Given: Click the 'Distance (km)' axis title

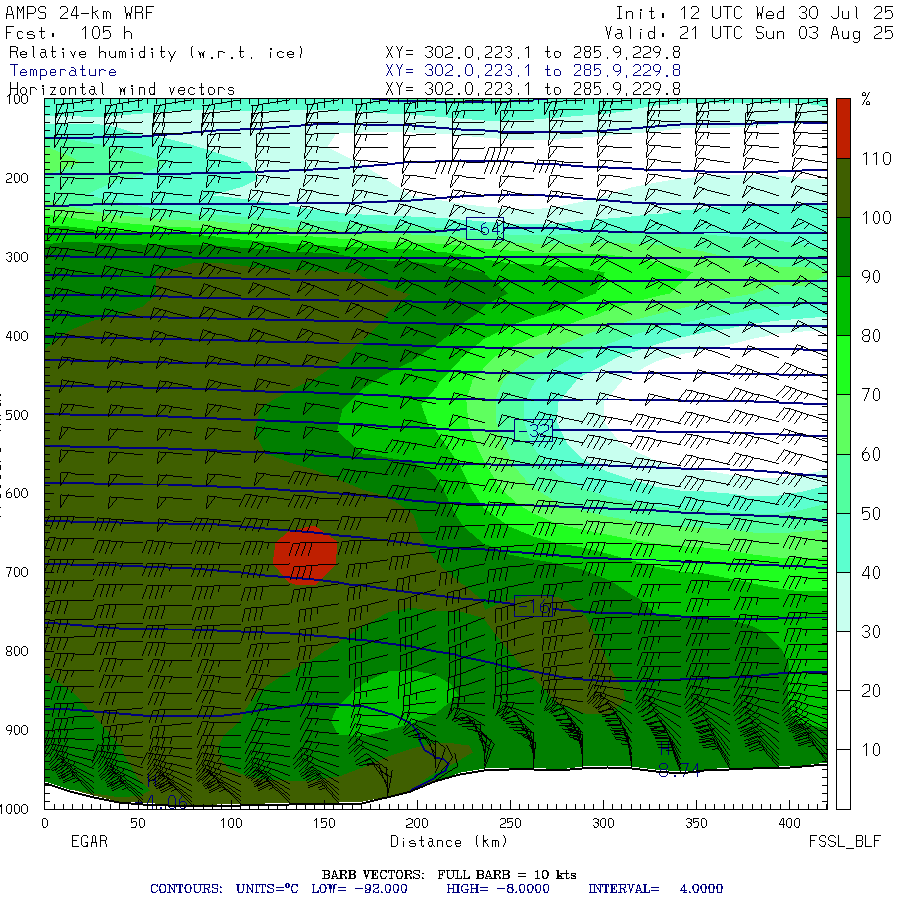Looking at the screenshot, I should [x=449, y=842].
